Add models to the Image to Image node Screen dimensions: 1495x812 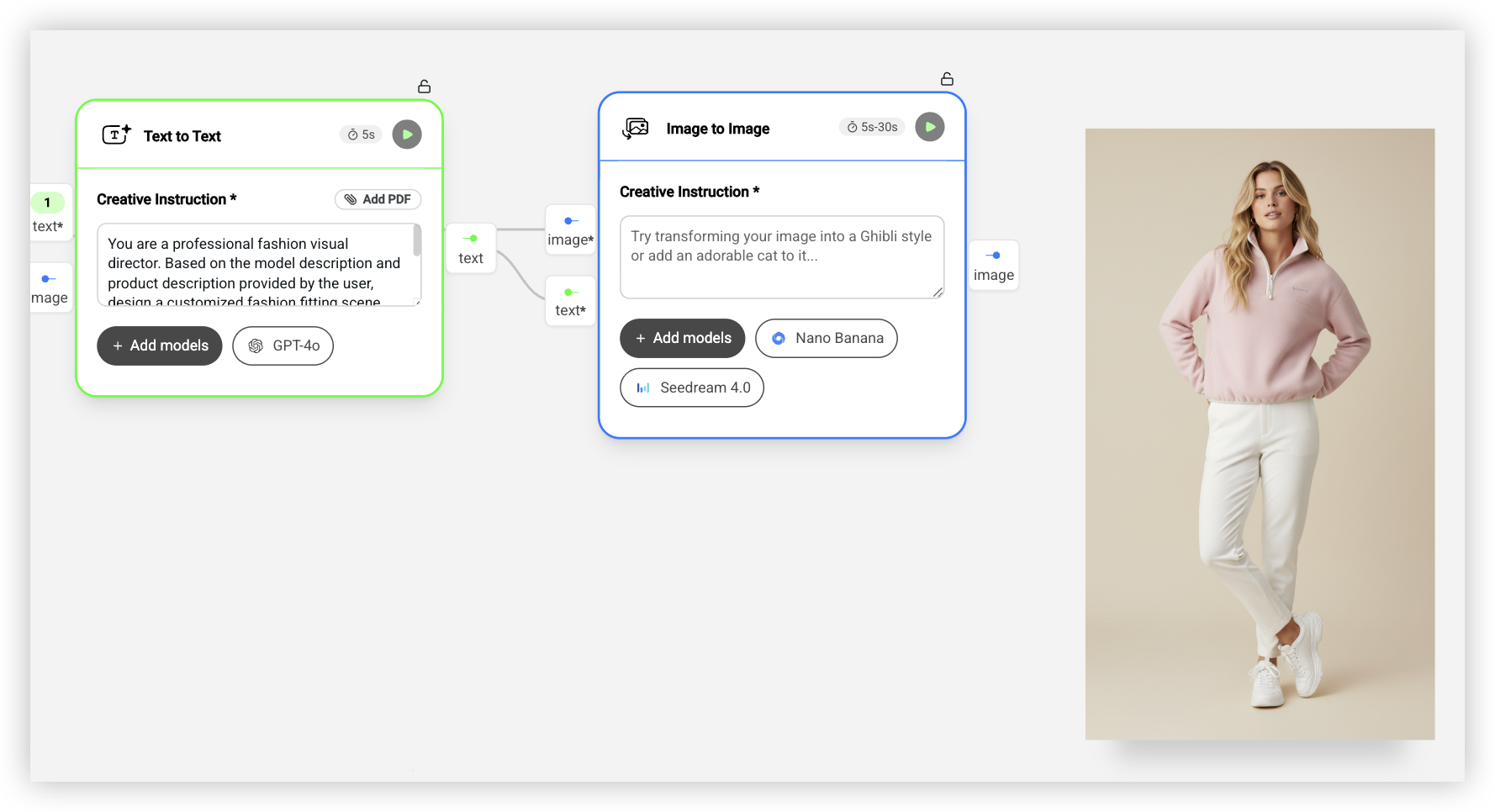coord(683,338)
